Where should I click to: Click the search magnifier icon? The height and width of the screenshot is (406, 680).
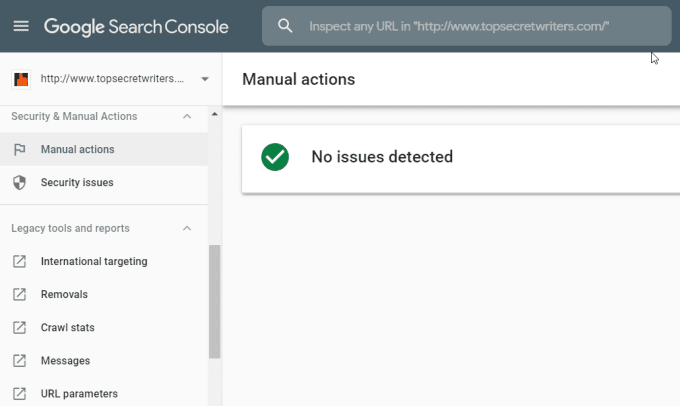pyautogui.click(x=286, y=26)
